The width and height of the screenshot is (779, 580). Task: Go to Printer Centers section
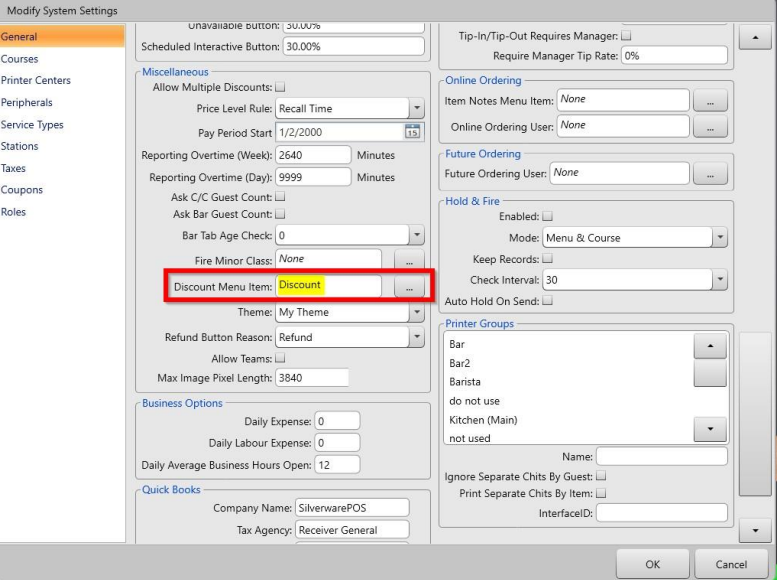[x=36, y=80]
